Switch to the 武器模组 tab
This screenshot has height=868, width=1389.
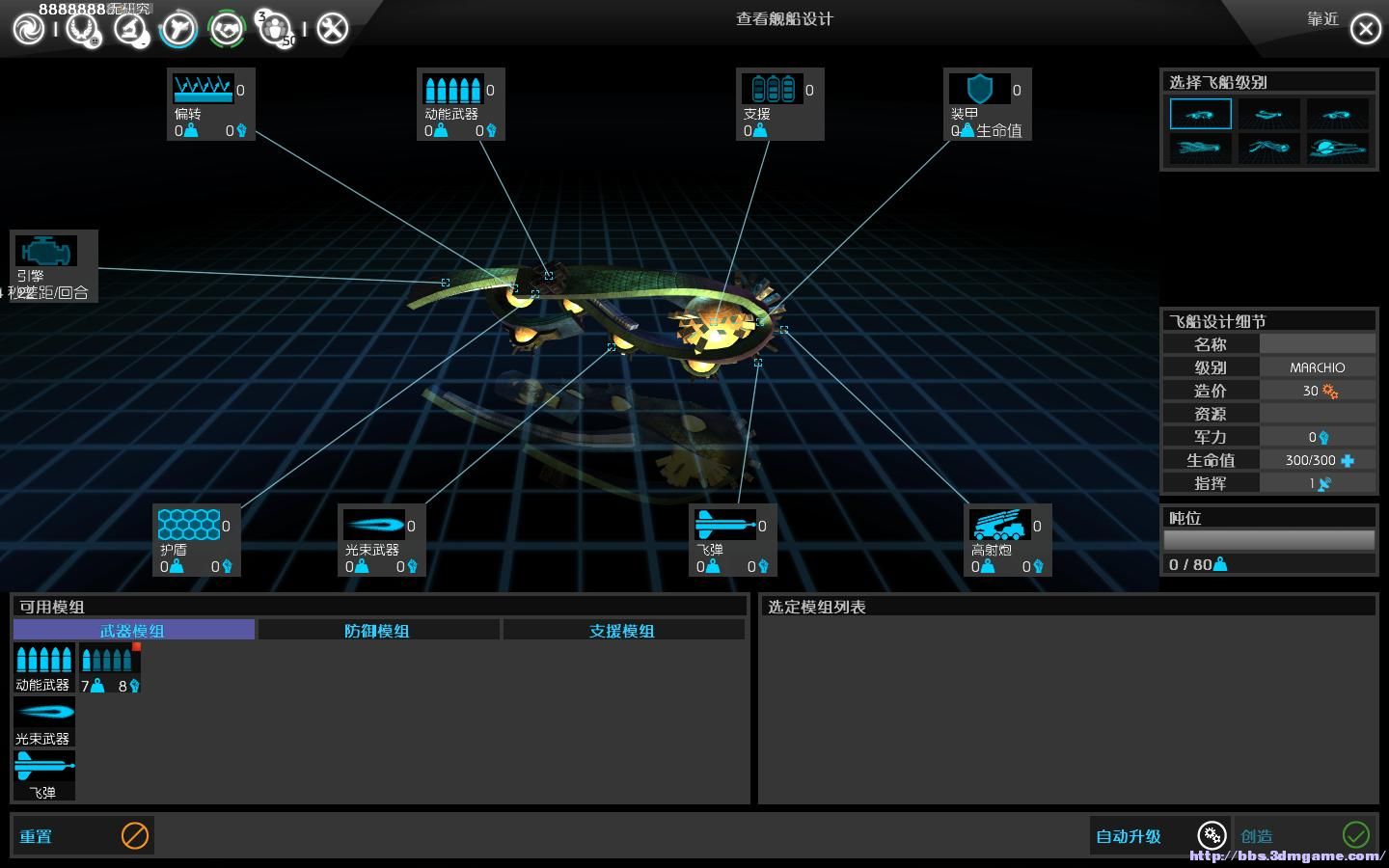pos(134,630)
